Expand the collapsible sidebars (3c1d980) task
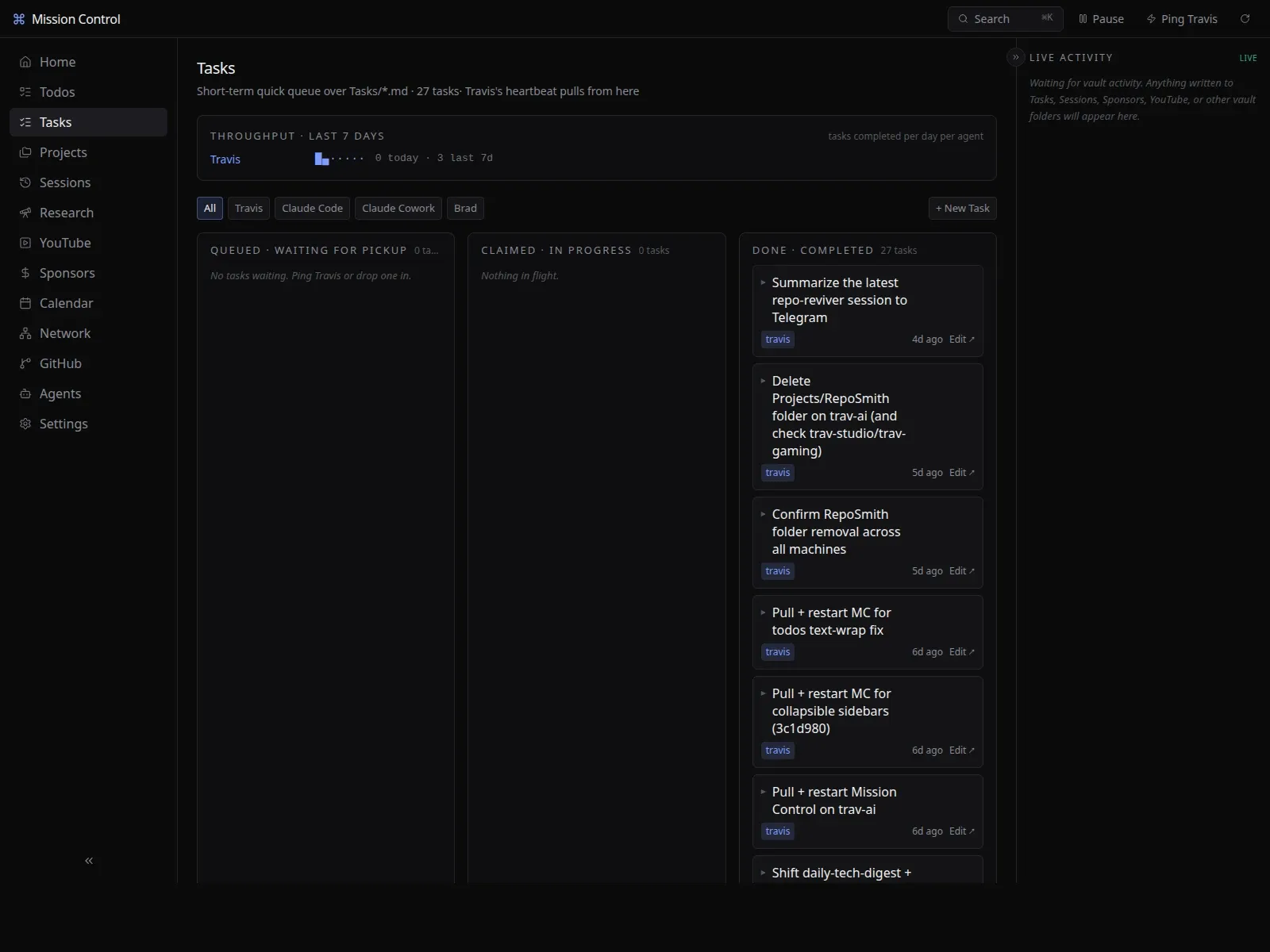The height and width of the screenshot is (952, 1270). (x=764, y=693)
